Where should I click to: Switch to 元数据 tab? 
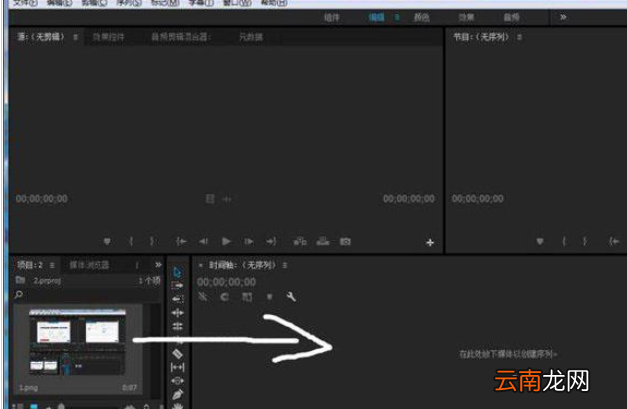pyautogui.click(x=251, y=37)
